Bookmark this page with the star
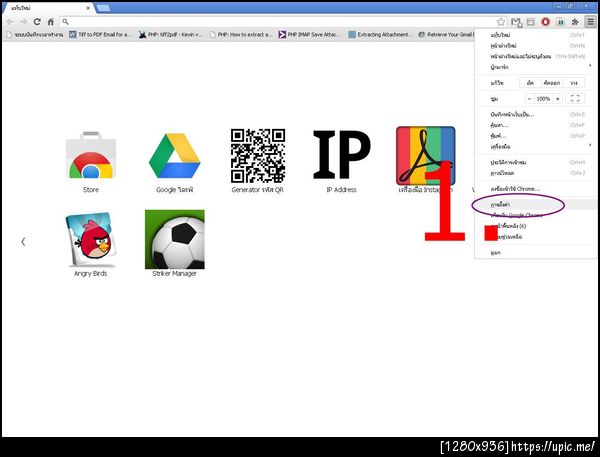 501,22
